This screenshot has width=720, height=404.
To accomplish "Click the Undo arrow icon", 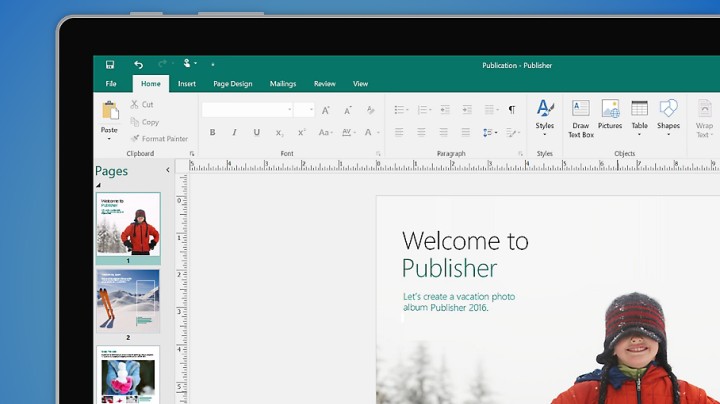I will (138, 65).
